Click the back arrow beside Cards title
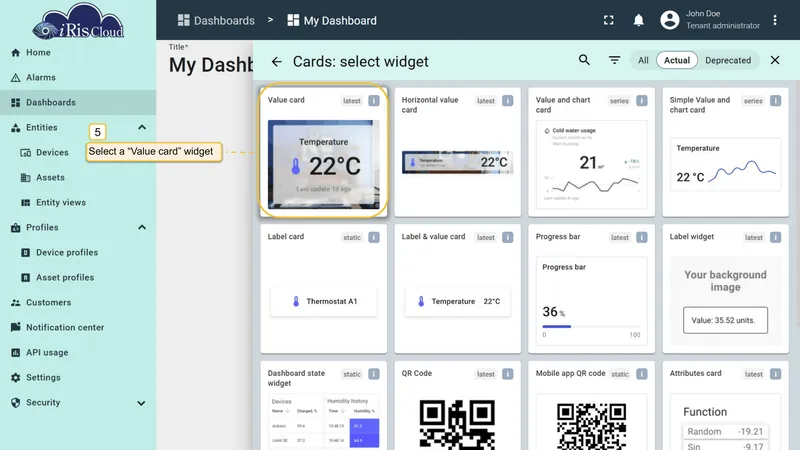Screen dimensions: 800x450 coord(277,62)
